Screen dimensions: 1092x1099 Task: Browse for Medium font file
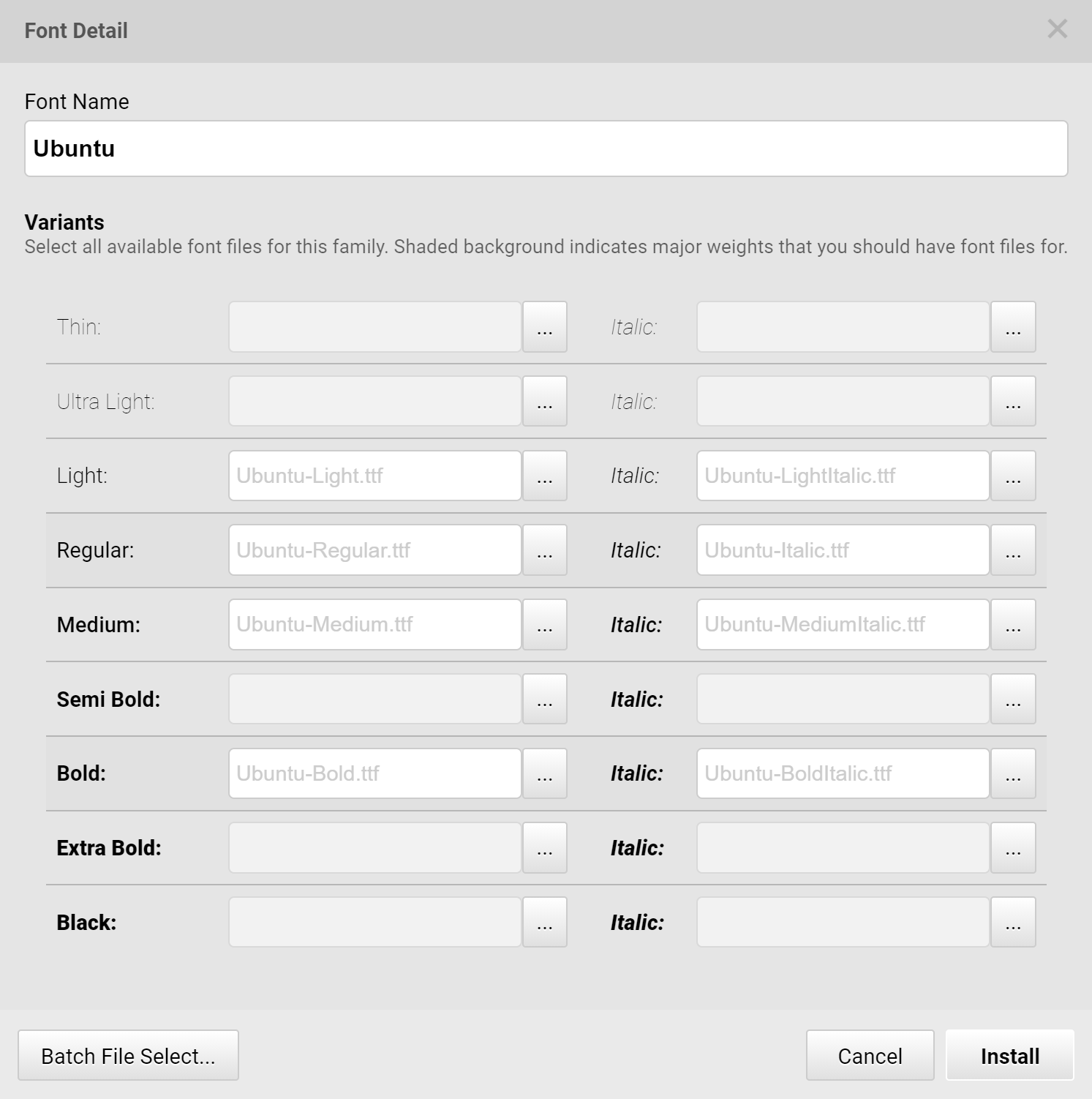tap(545, 625)
